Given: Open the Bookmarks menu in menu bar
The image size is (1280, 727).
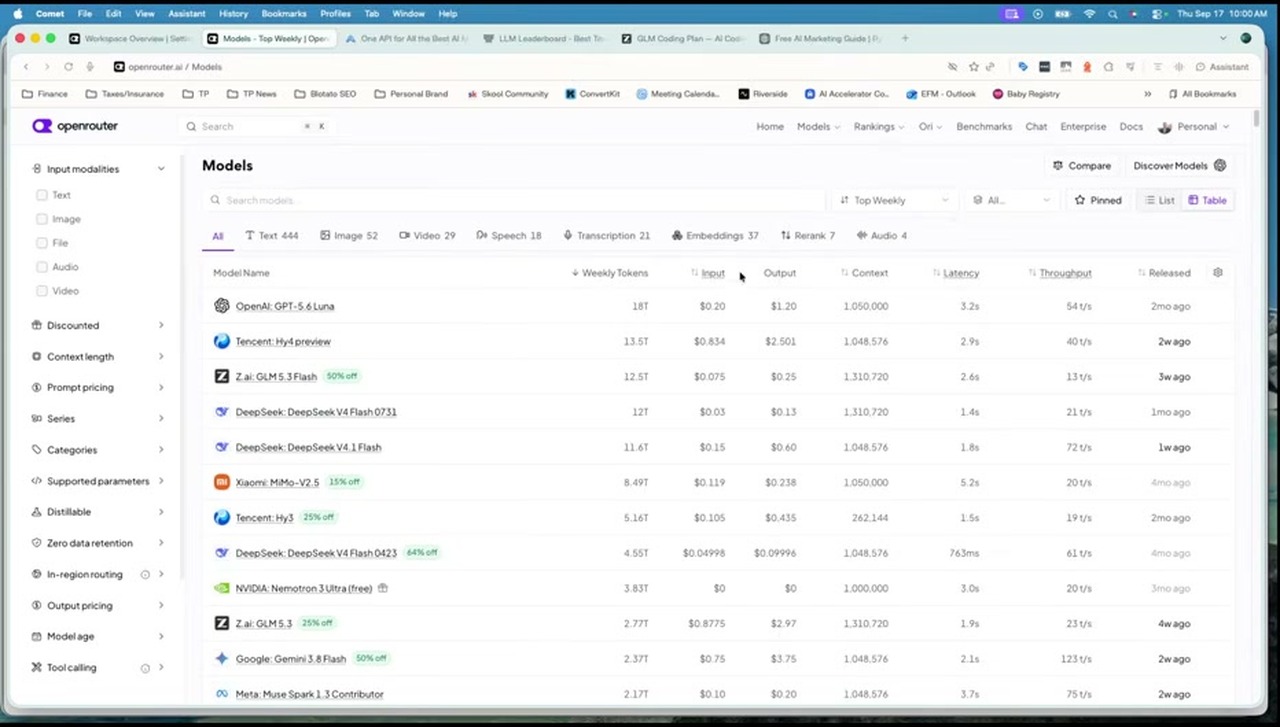Looking at the screenshot, I should (x=283, y=14).
